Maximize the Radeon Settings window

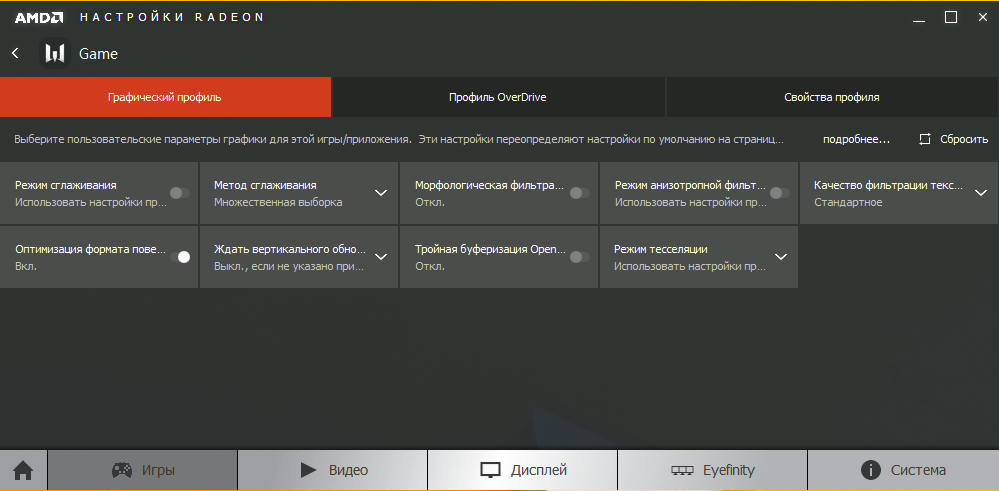pos(951,18)
